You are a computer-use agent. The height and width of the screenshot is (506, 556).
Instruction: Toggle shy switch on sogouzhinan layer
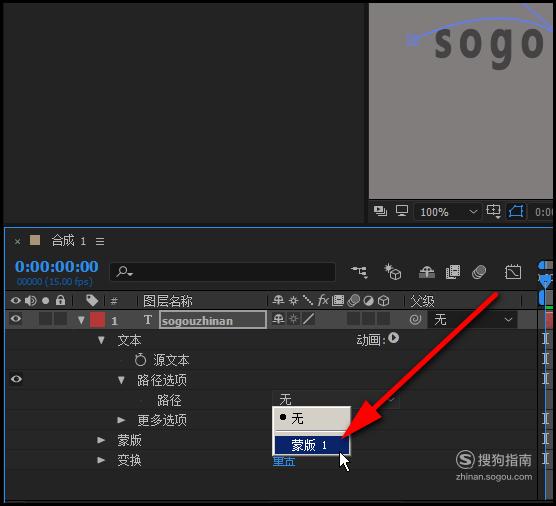point(278,319)
